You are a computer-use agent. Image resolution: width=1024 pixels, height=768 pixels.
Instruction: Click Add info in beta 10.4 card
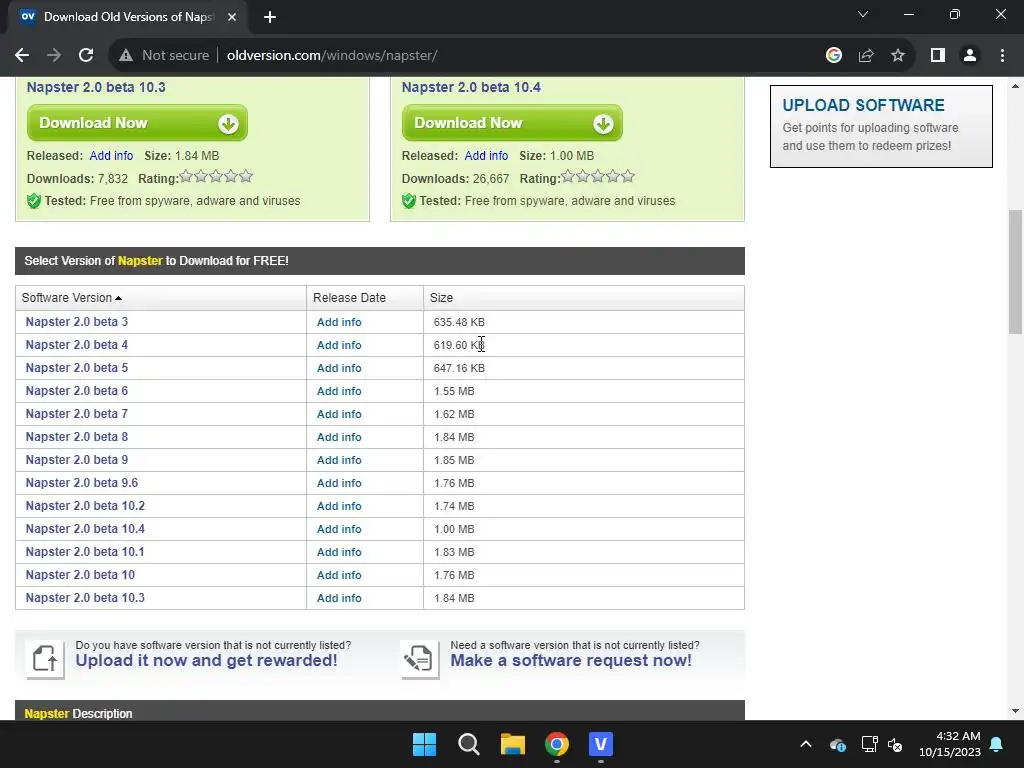point(486,155)
